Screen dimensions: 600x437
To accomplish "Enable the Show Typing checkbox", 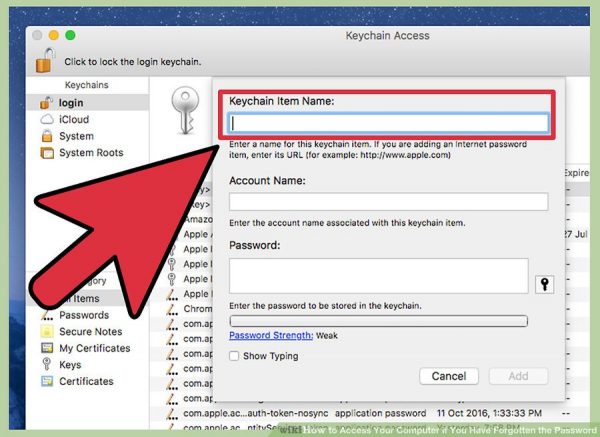I will click(x=234, y=356).
